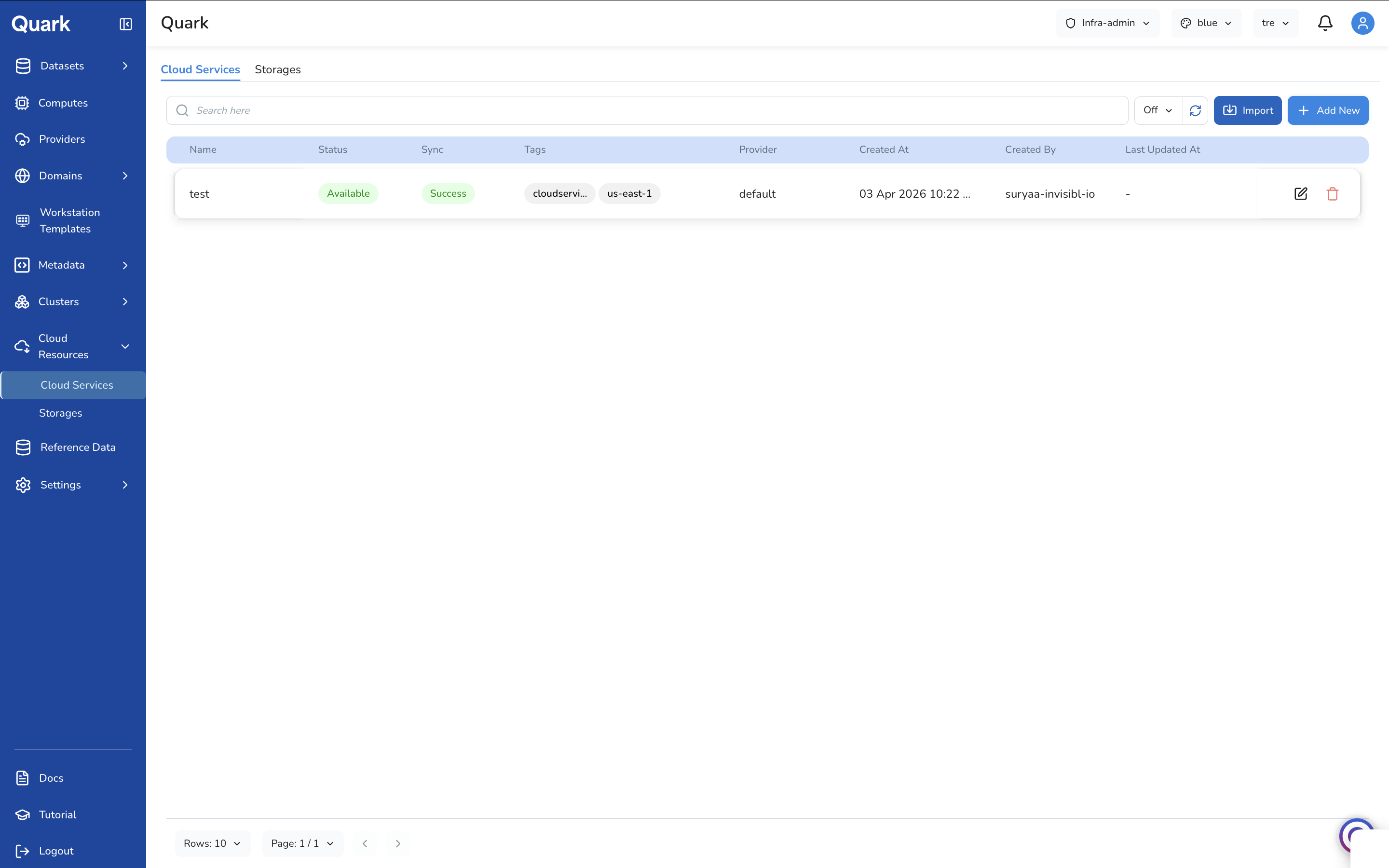
Task: Click the 03 Apr 2026 created date
Action: click(914, 194)
